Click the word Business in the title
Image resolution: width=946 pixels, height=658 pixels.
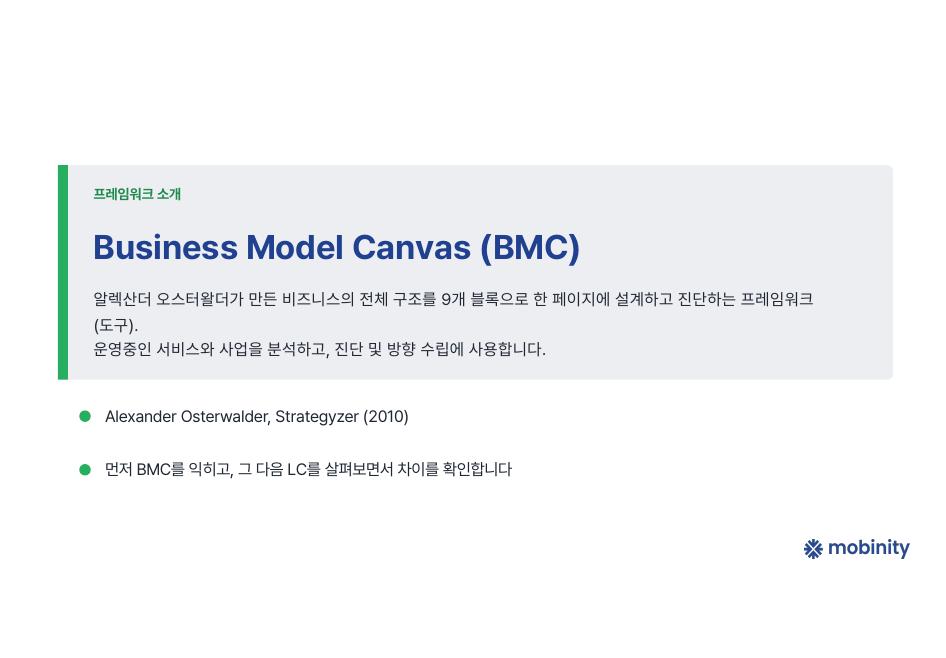tap(165, 247)
